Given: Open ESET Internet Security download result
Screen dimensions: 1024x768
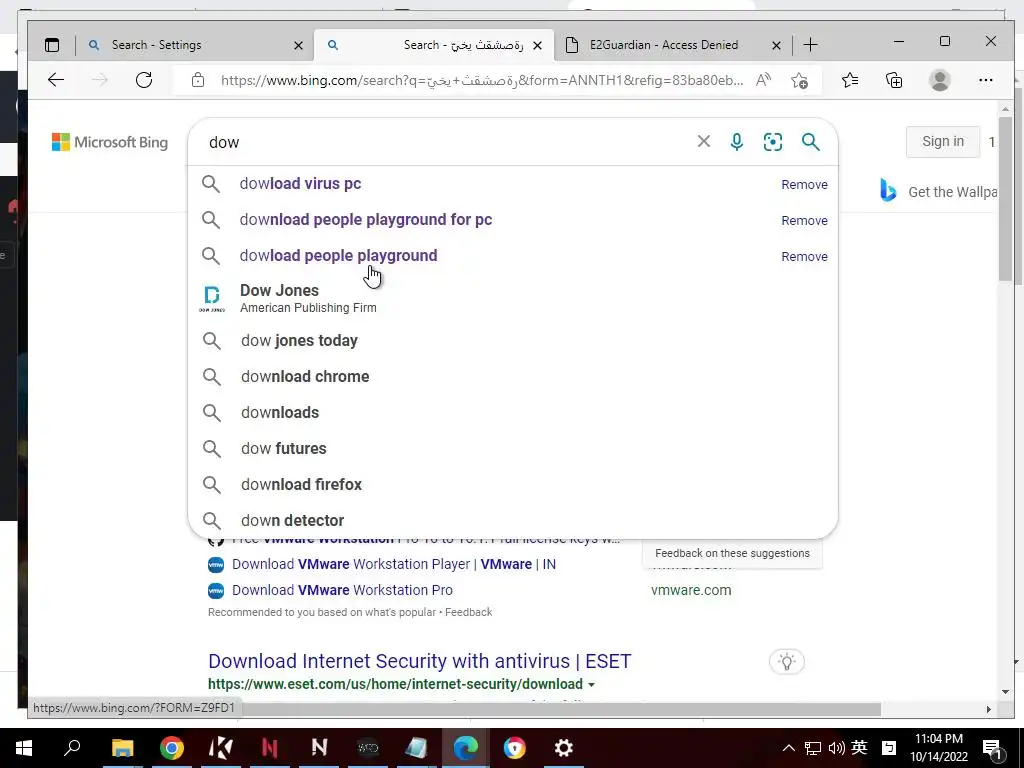Looking at the screenshot, I should click(420, 662).
